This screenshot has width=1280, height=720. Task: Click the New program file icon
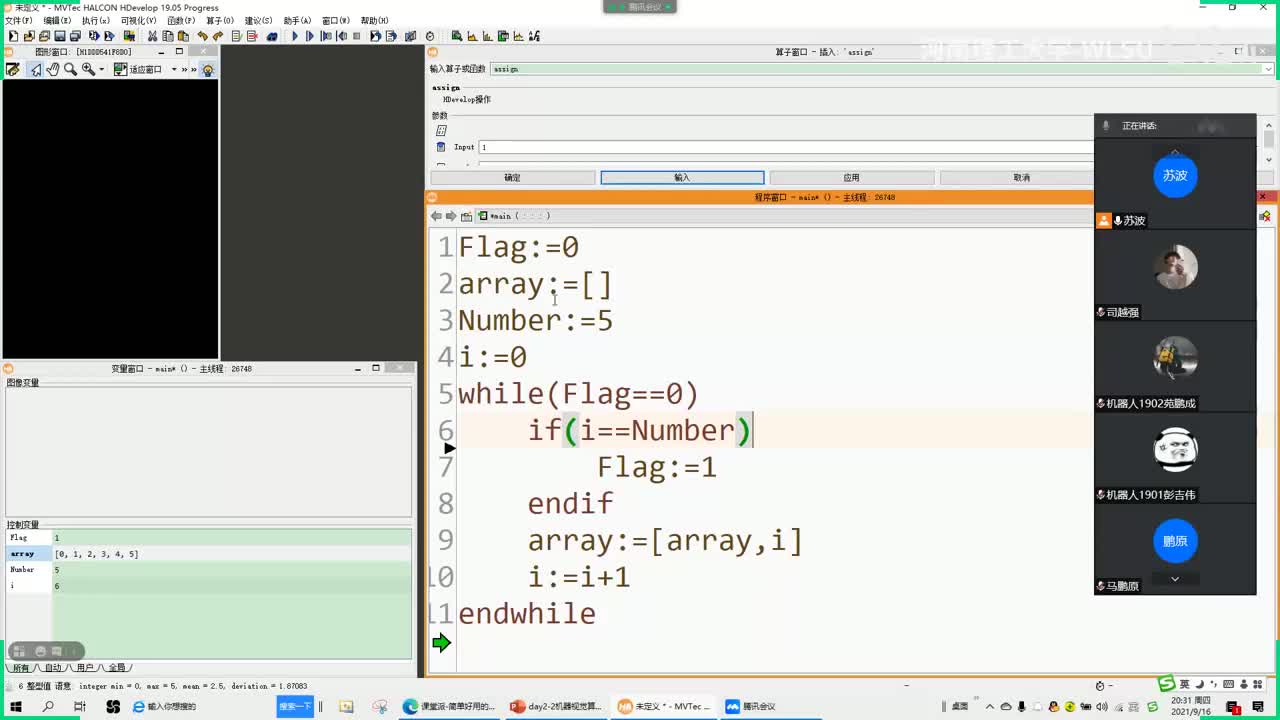pyautogui.click(x=13, y=36)
